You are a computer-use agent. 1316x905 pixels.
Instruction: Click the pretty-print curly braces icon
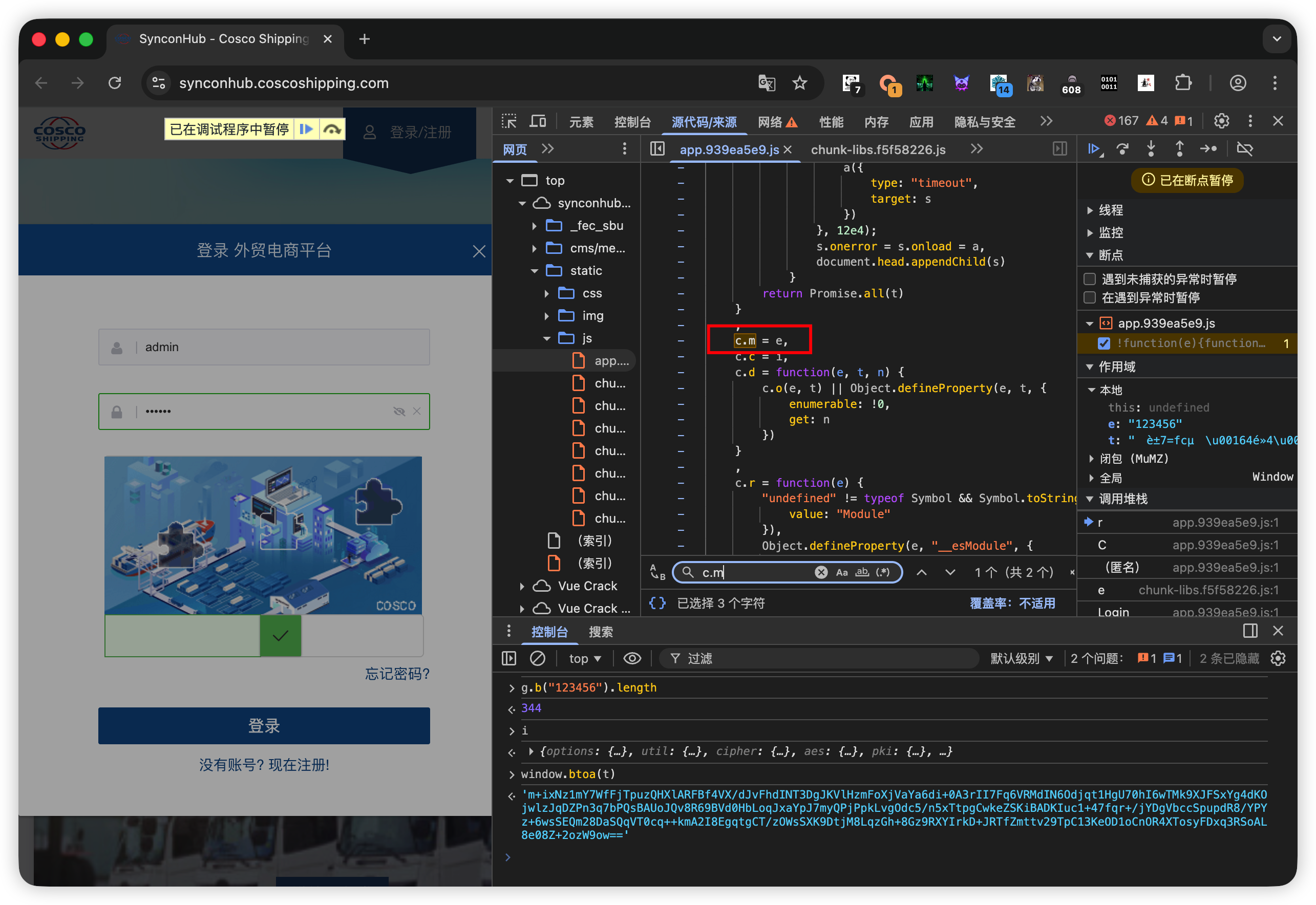[x=657, y=603]
